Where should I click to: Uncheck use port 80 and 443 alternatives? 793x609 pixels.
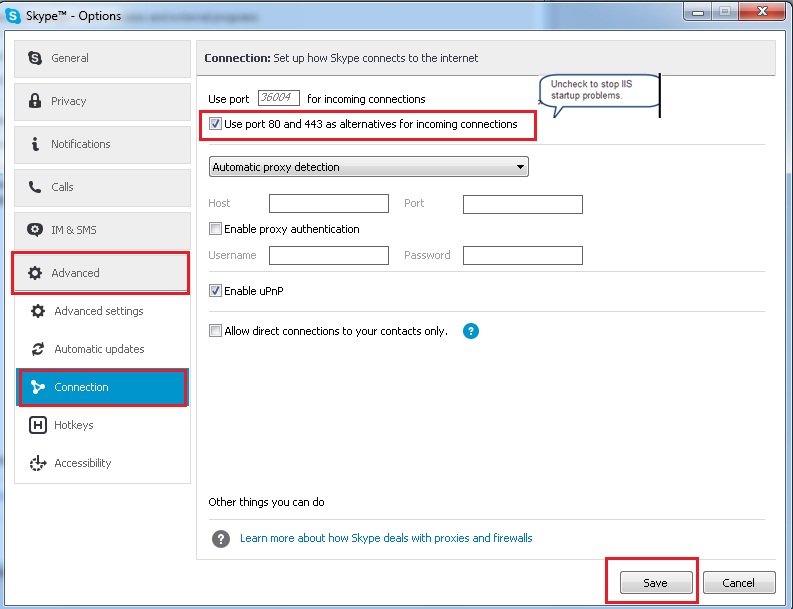pos(215,124)
